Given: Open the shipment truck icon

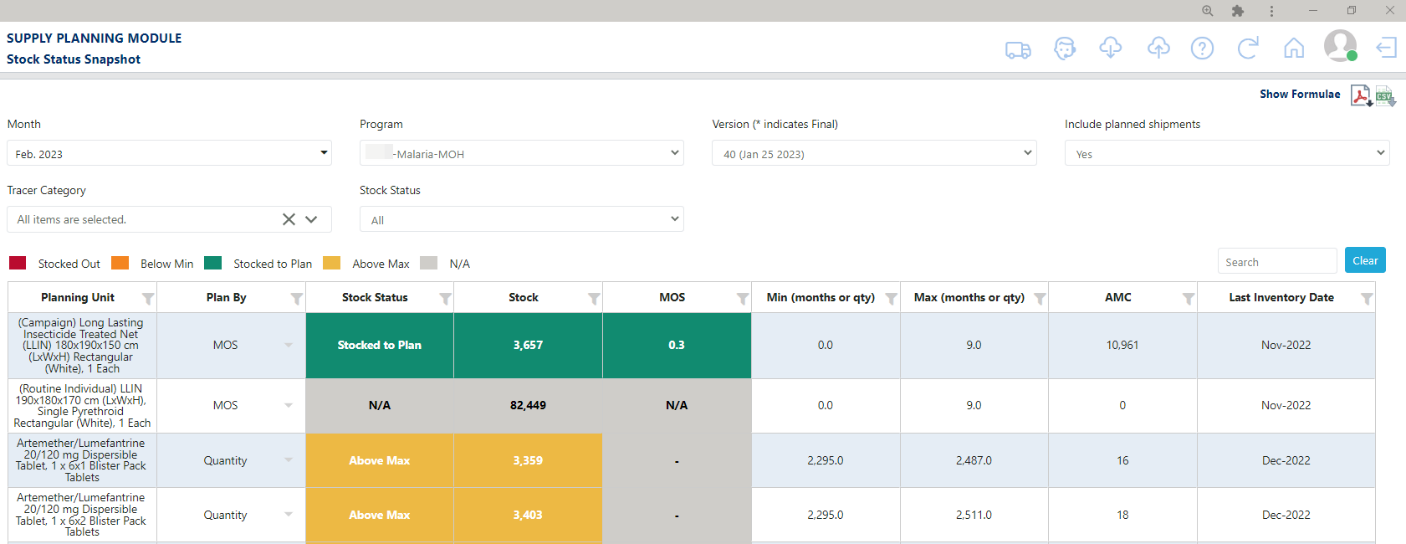Looking at the screenshot, I should click(x=1018, y=49).
